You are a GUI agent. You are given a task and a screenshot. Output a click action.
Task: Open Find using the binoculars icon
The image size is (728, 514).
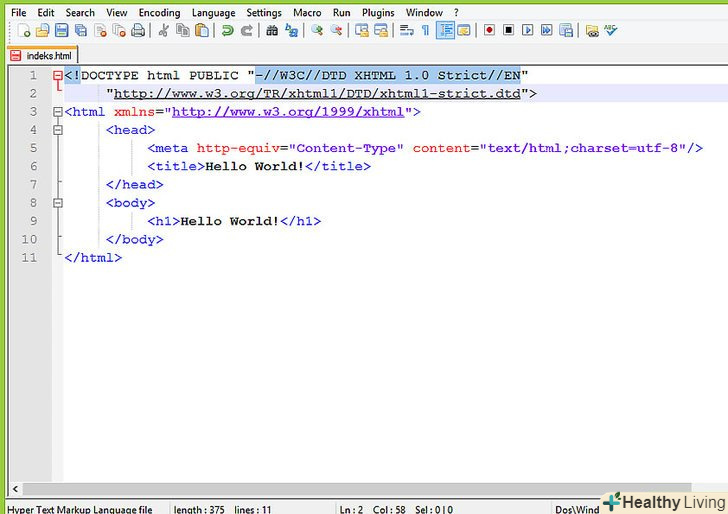tap(272, 31)
